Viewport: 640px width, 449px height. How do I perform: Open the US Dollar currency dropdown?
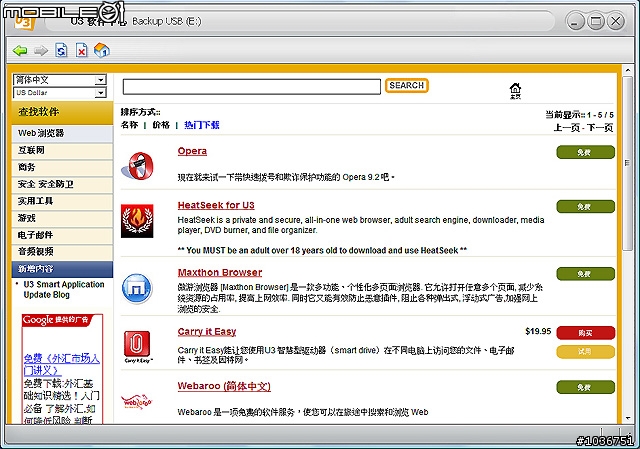click(60, 93)
